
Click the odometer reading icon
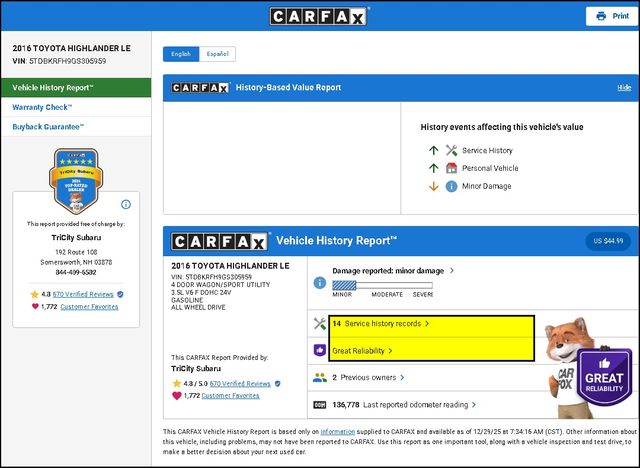click(x=320, y=404)
